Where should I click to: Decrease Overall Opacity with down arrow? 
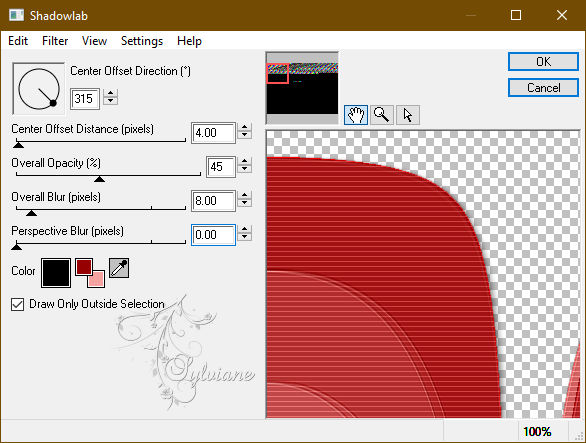pyautogui.click(x=244, y=169)
